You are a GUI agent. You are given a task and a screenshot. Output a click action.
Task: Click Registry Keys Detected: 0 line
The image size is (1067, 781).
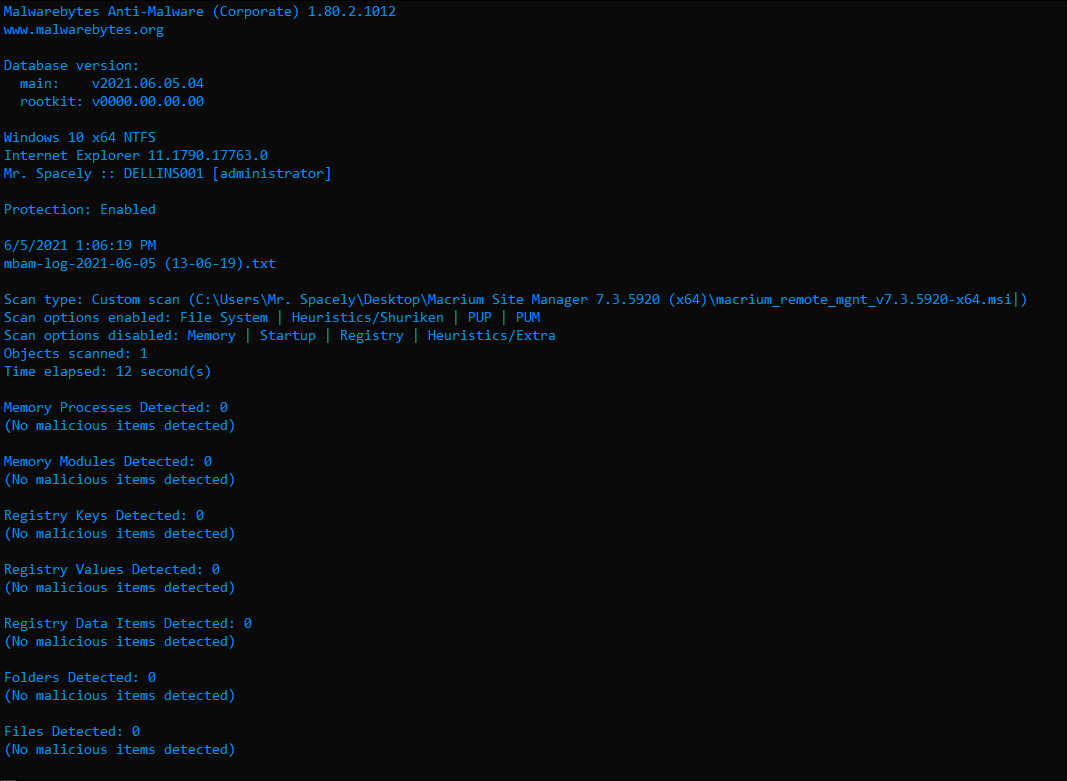pyautogui.click(x=103, y=516)
